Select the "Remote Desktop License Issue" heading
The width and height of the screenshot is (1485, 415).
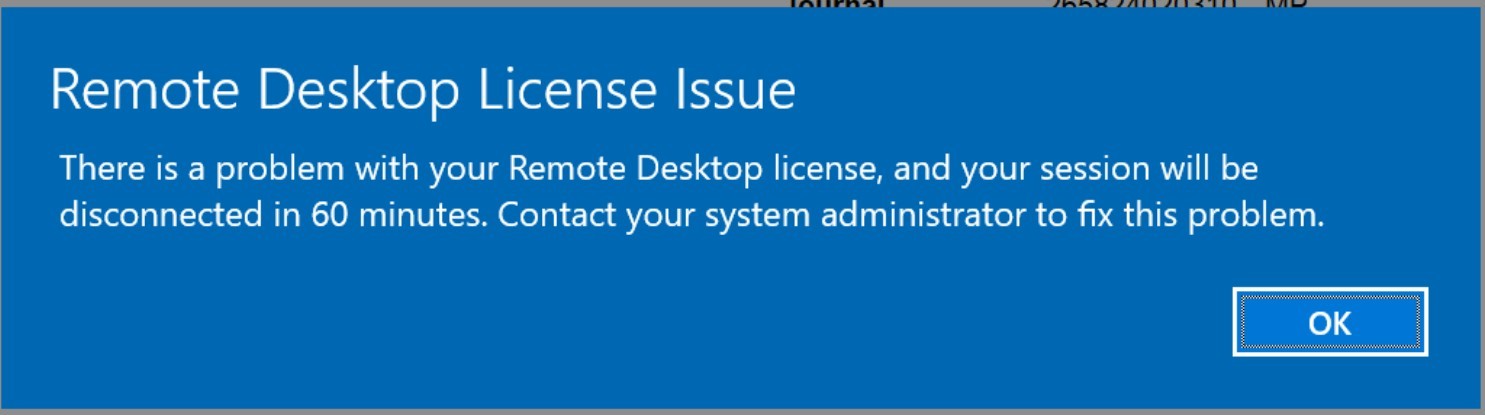tap(423, 91)
